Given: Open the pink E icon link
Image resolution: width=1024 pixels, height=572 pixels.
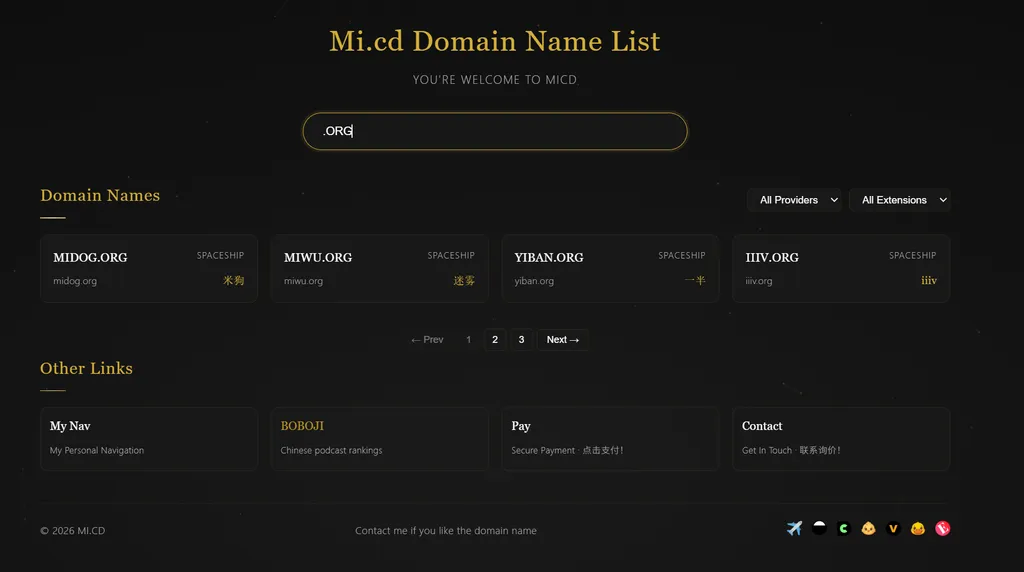Looking at the screenshot, I should point(942,528).
